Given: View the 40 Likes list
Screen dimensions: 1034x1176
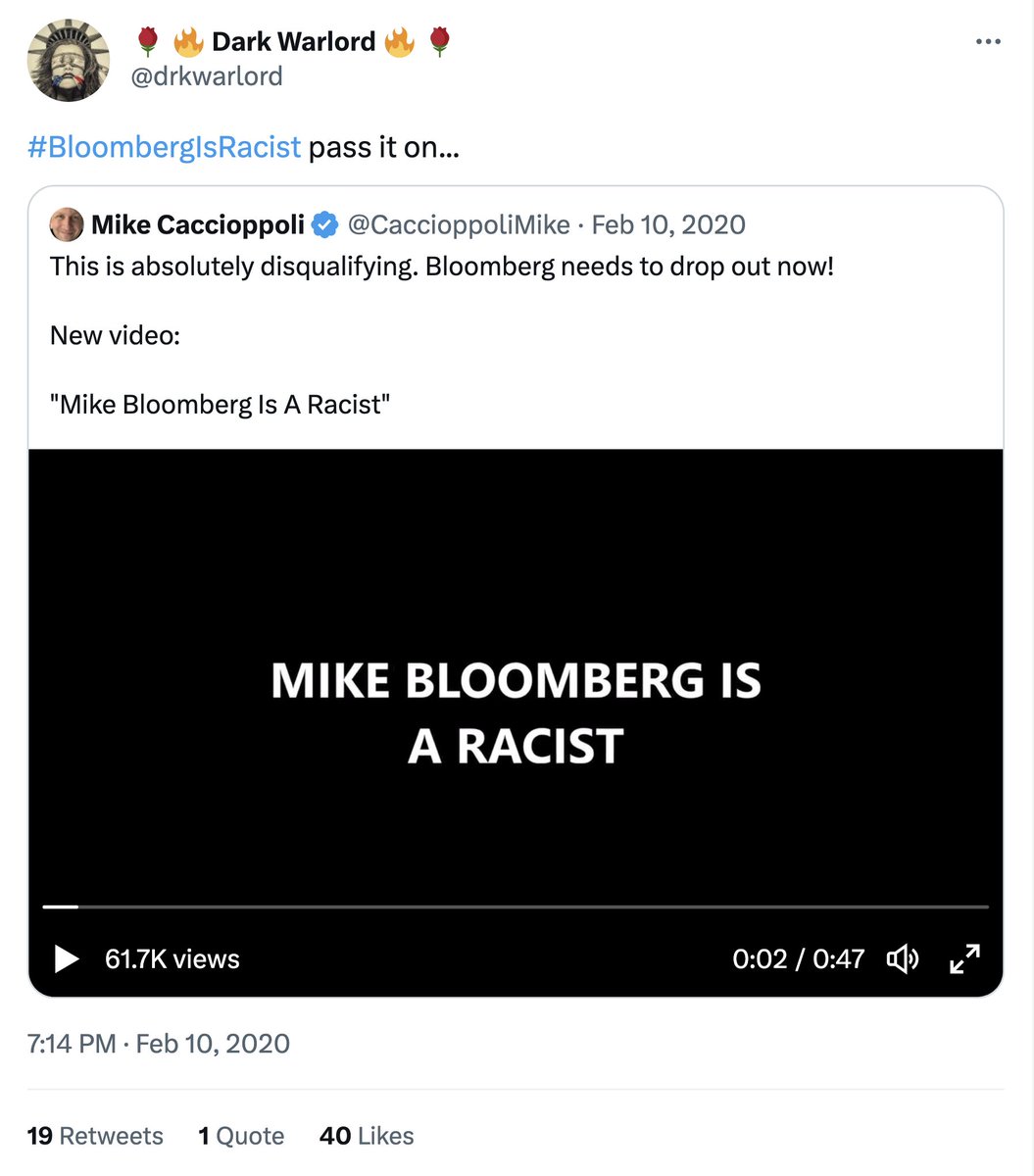Looking at the screenshot, I should 367,1136.
